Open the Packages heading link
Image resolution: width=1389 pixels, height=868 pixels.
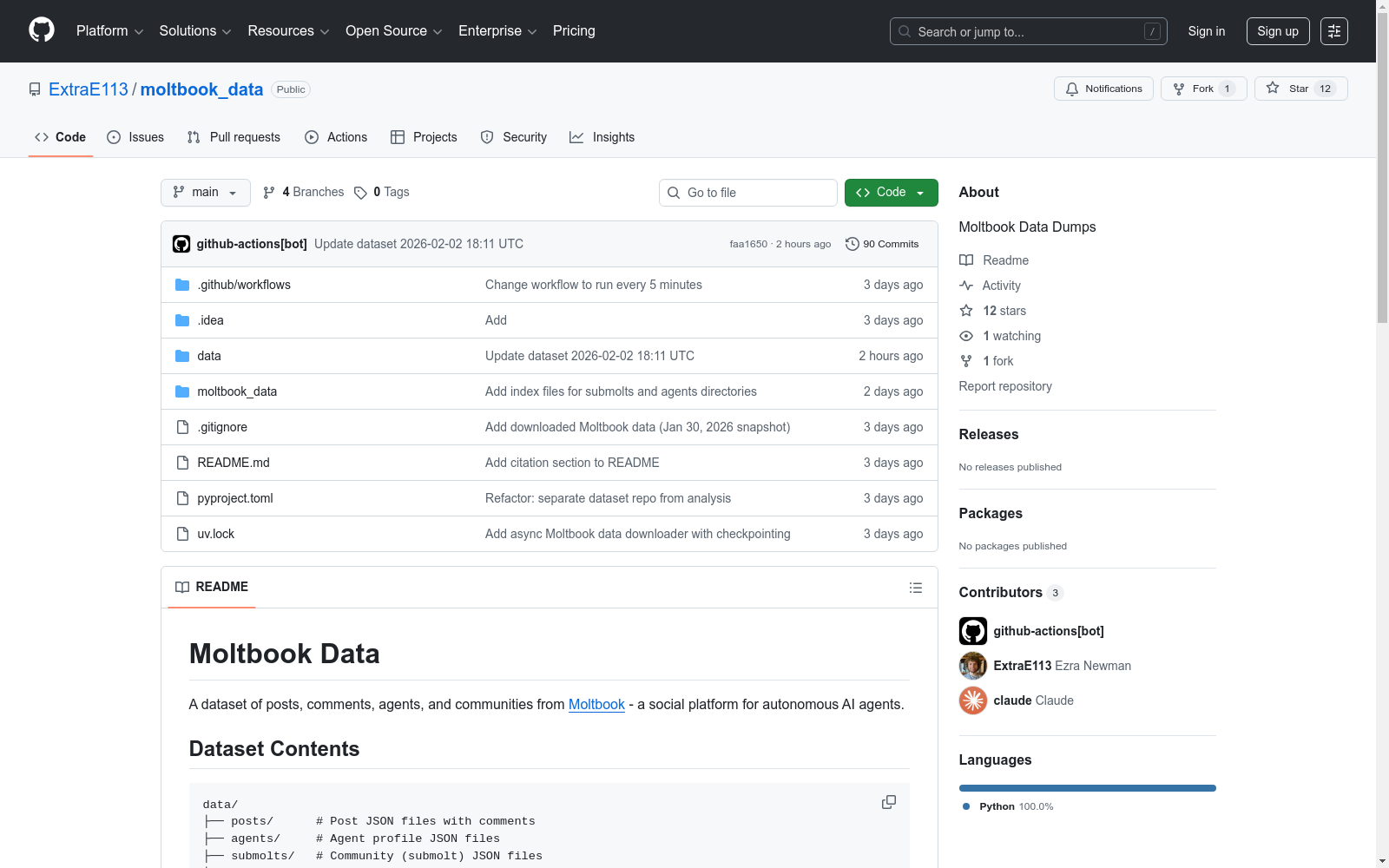(x=991, y=513)
